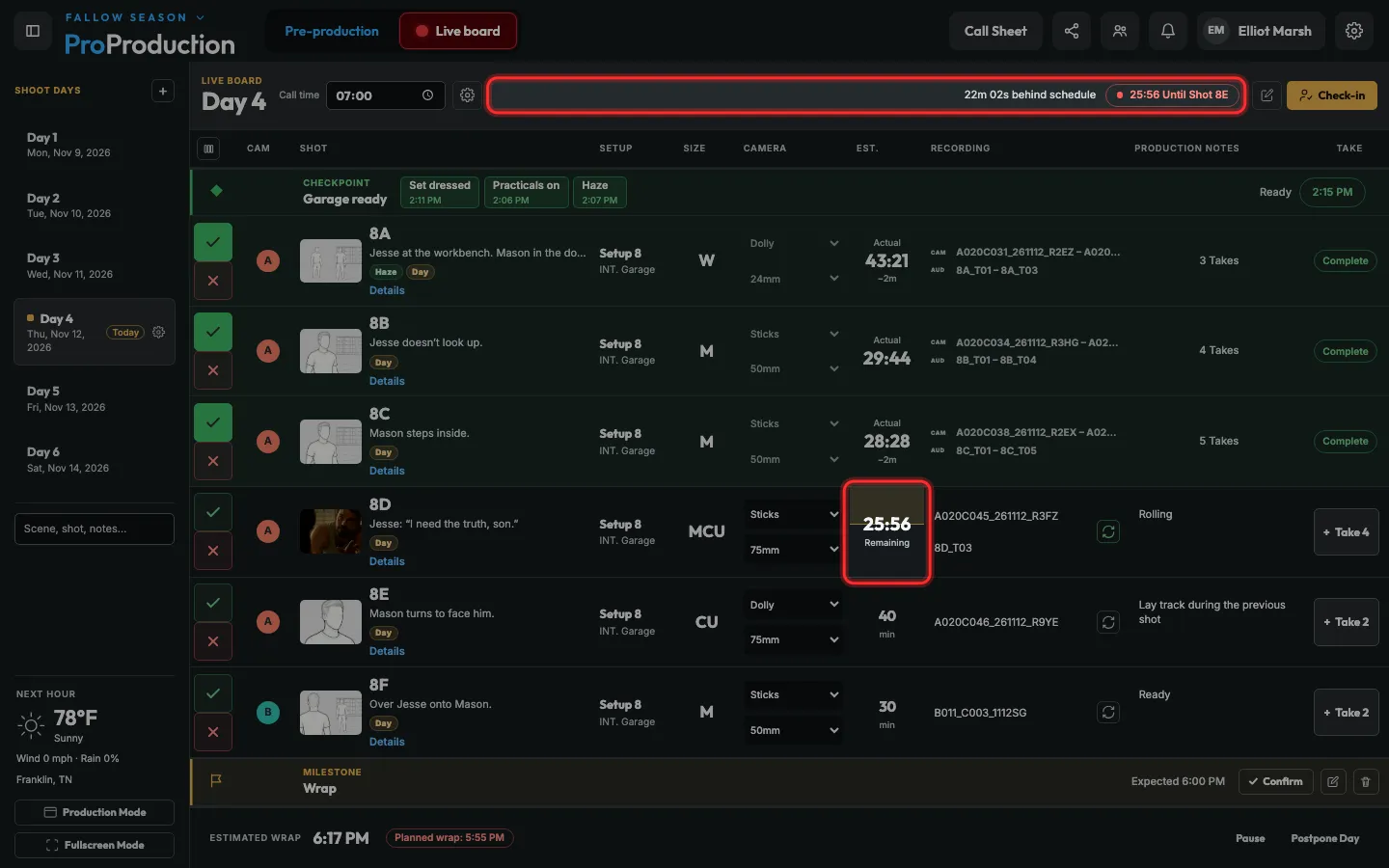Change the 75mm lens dropdown for 8D

(793, 550)
